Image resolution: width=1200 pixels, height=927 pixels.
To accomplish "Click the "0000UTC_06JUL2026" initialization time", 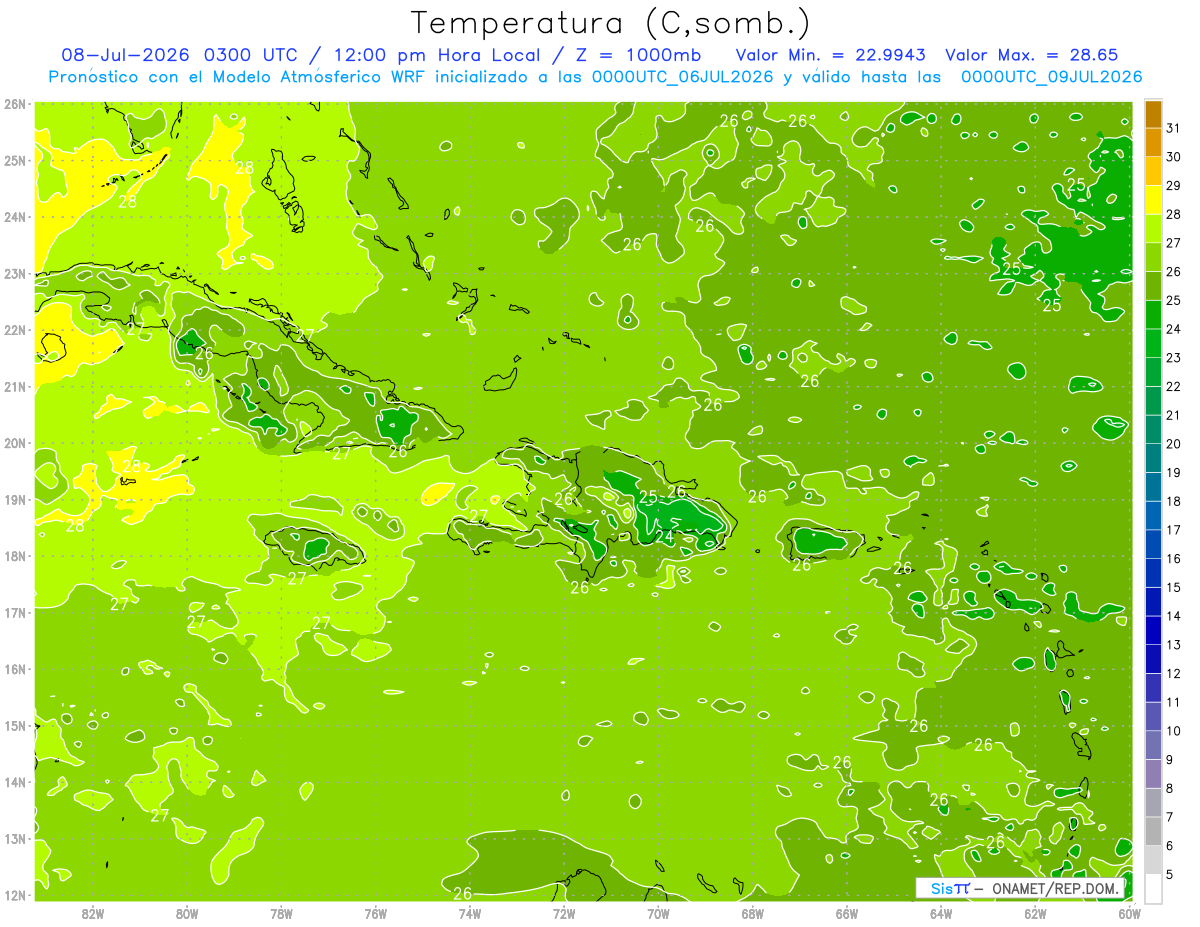I will click(682, 77).
